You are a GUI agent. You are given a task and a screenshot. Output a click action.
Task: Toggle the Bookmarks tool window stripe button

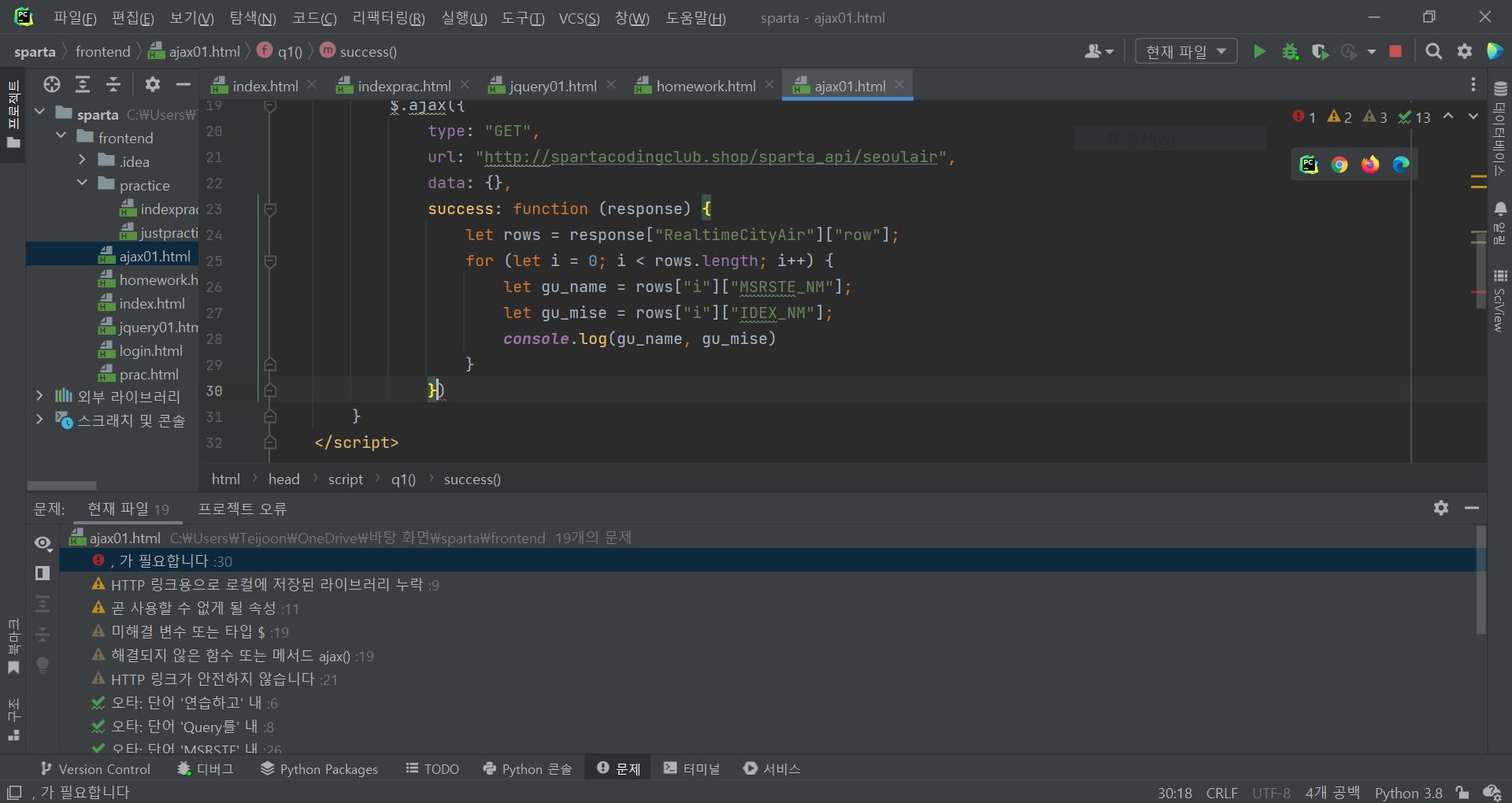click(13, 647)
